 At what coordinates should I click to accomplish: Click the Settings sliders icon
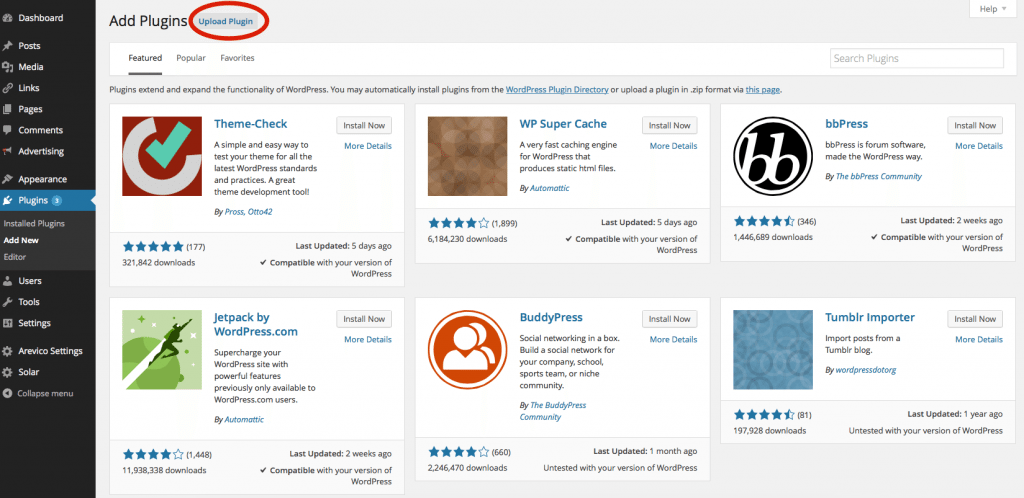click(x=8, y=323)
